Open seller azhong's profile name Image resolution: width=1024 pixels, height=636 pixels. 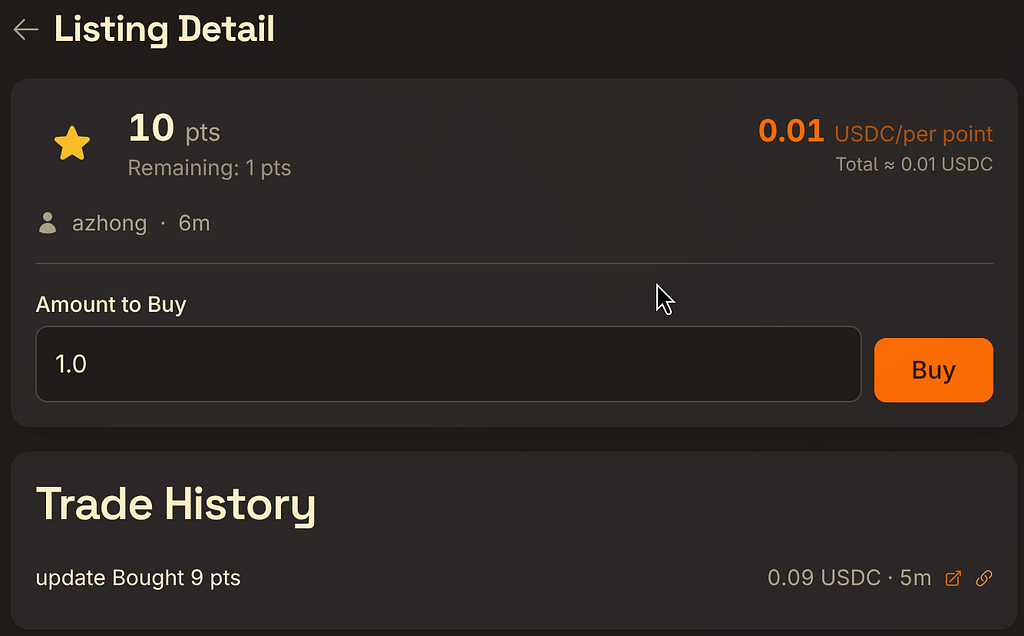[x=109, y=223]
